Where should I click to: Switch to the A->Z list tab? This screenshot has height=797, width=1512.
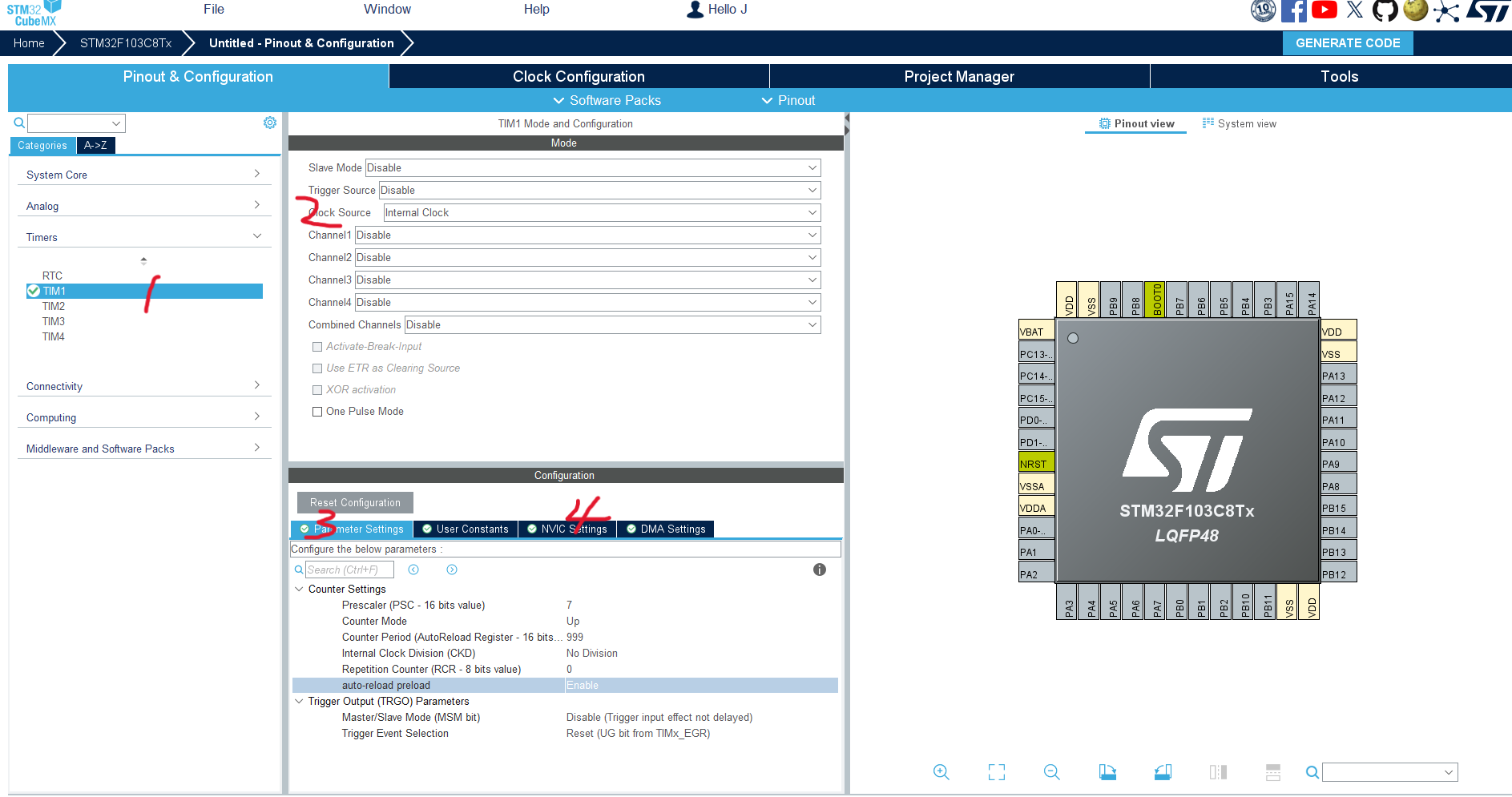click(95, 145)
